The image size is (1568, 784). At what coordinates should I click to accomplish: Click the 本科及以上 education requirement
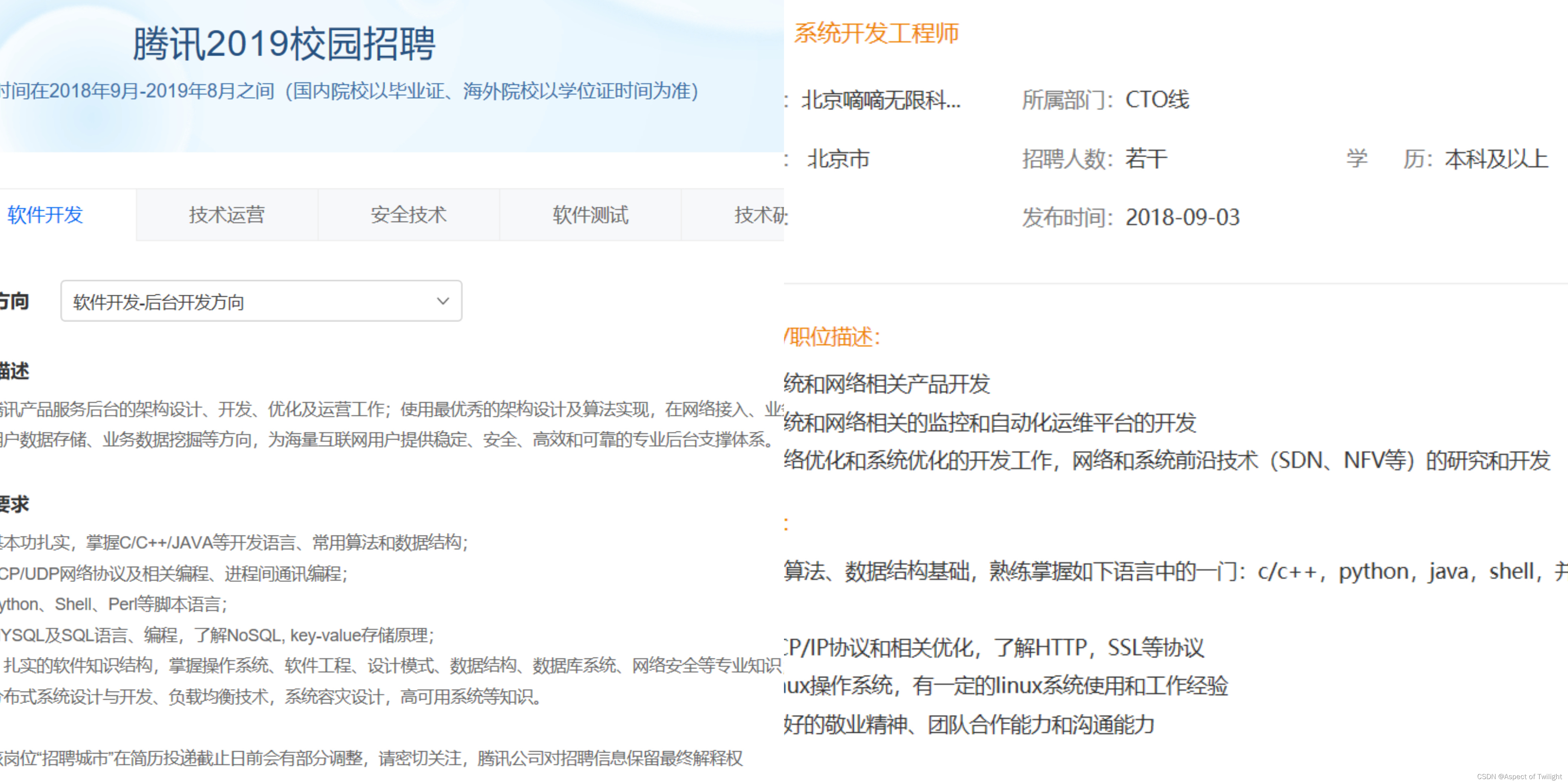pos(1496,159)
